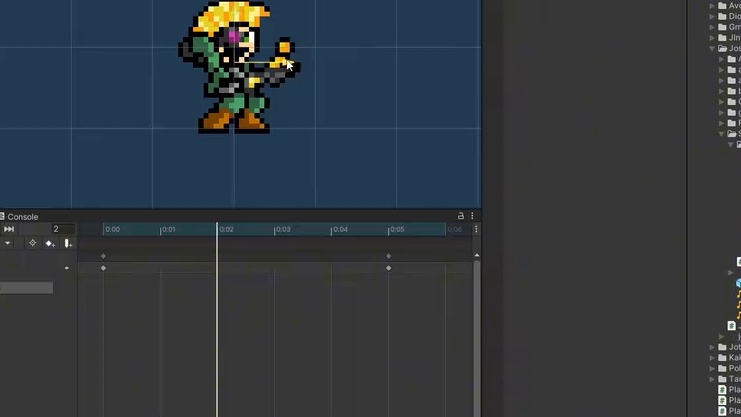Add an animation event marker
The height and width of the screenshot is (417, 741).
coord(68,243)
